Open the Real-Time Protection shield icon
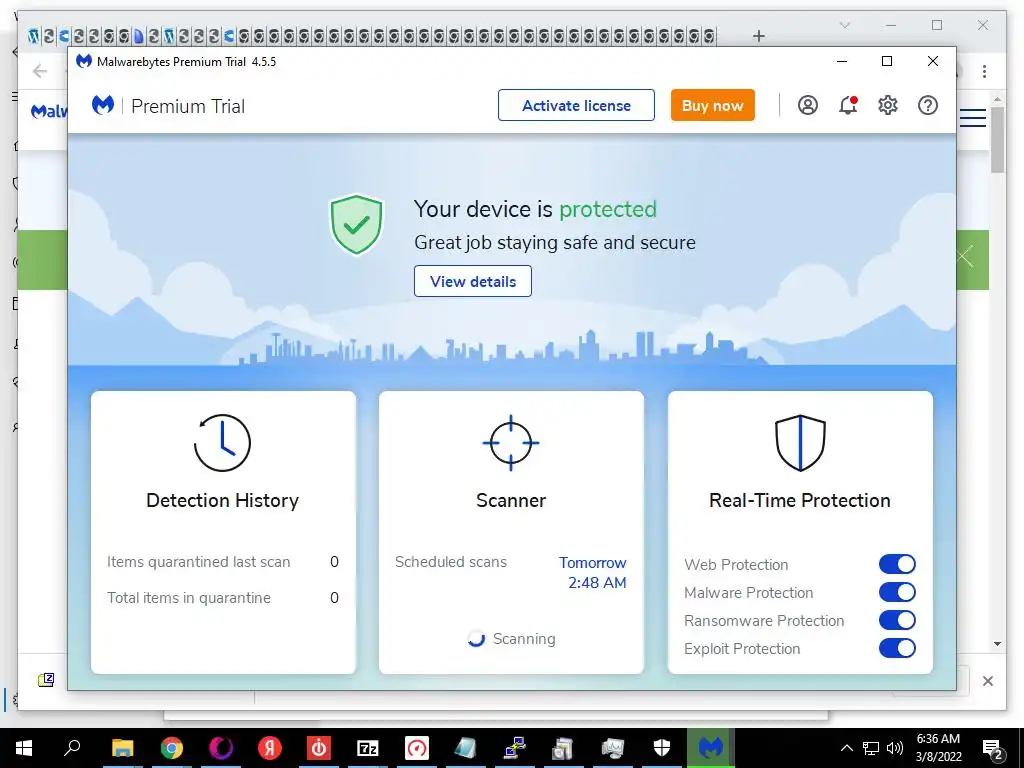The image size is (1024, 768). coord(800,443)
